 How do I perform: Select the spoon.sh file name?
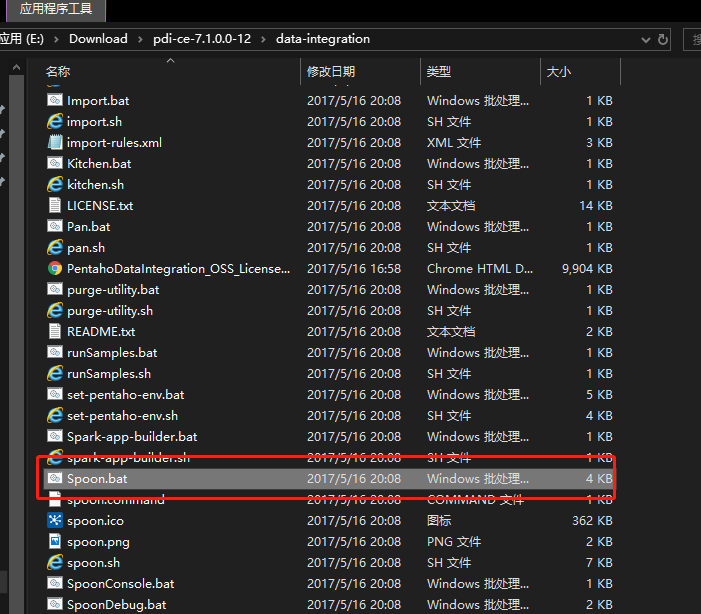click(93, 563)
